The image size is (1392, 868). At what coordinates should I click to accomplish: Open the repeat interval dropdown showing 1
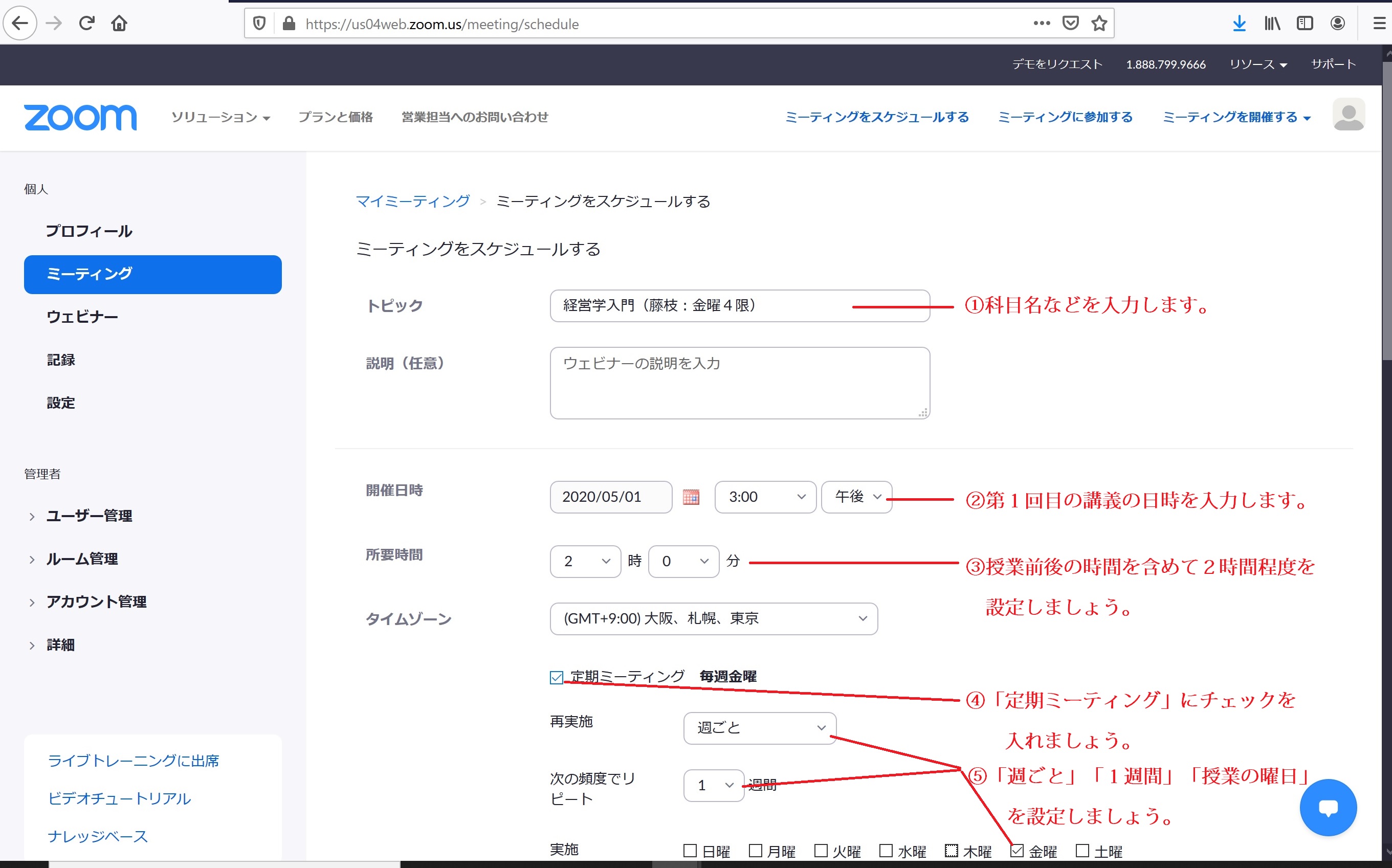pyautogui.click(x=714, y=786)
